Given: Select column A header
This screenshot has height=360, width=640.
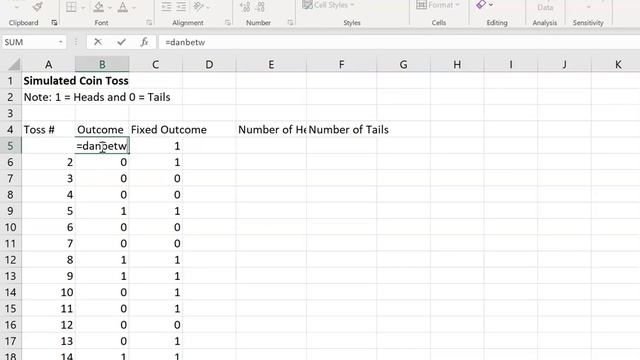Looking at the screenshot, I should [x=48, y=64].
